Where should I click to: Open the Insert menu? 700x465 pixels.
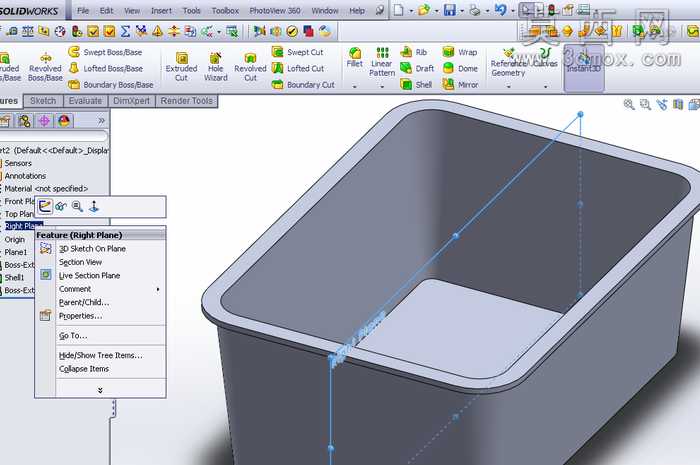click(x=161, y=10)
